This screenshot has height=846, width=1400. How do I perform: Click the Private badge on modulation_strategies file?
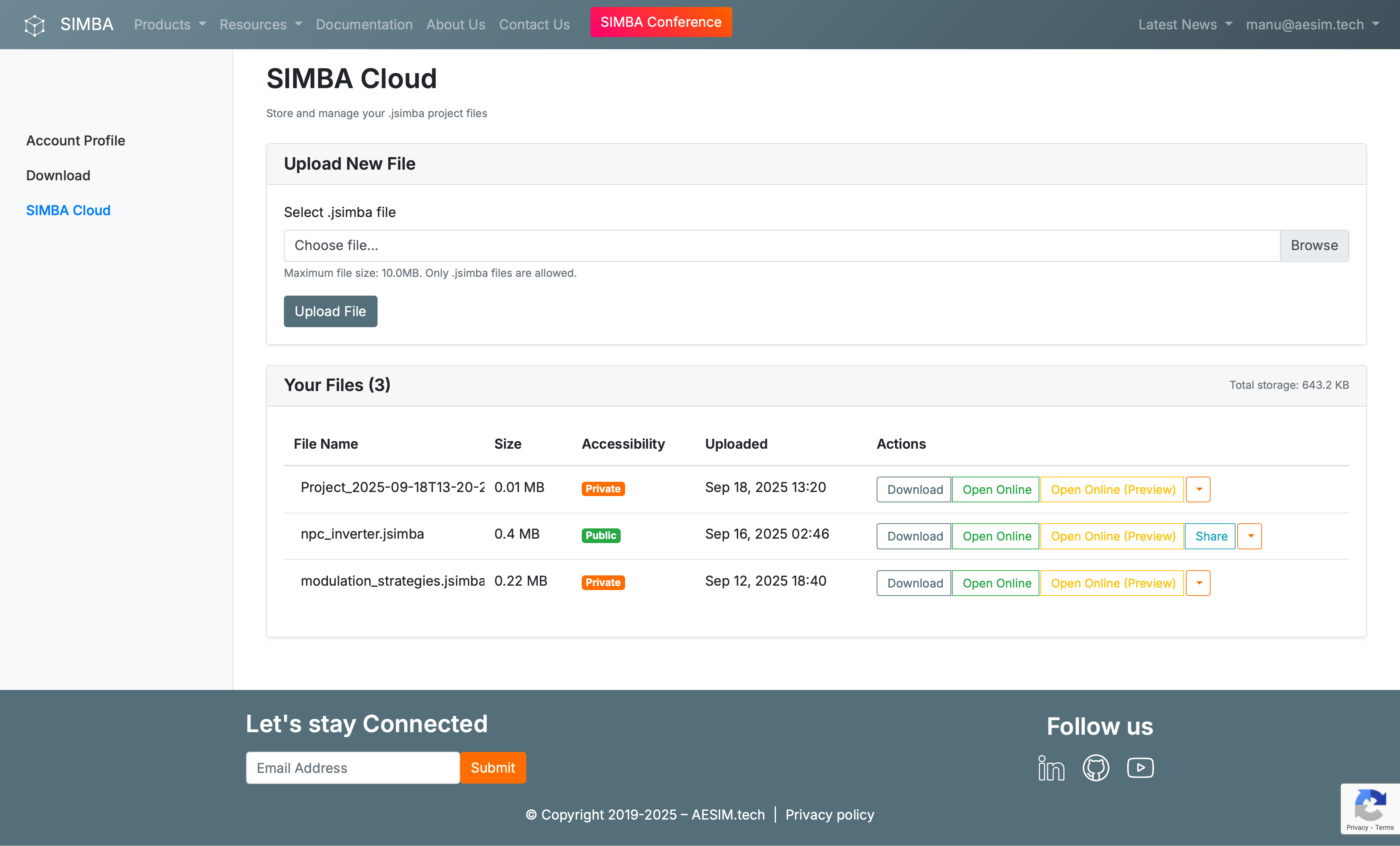[603, 582]
